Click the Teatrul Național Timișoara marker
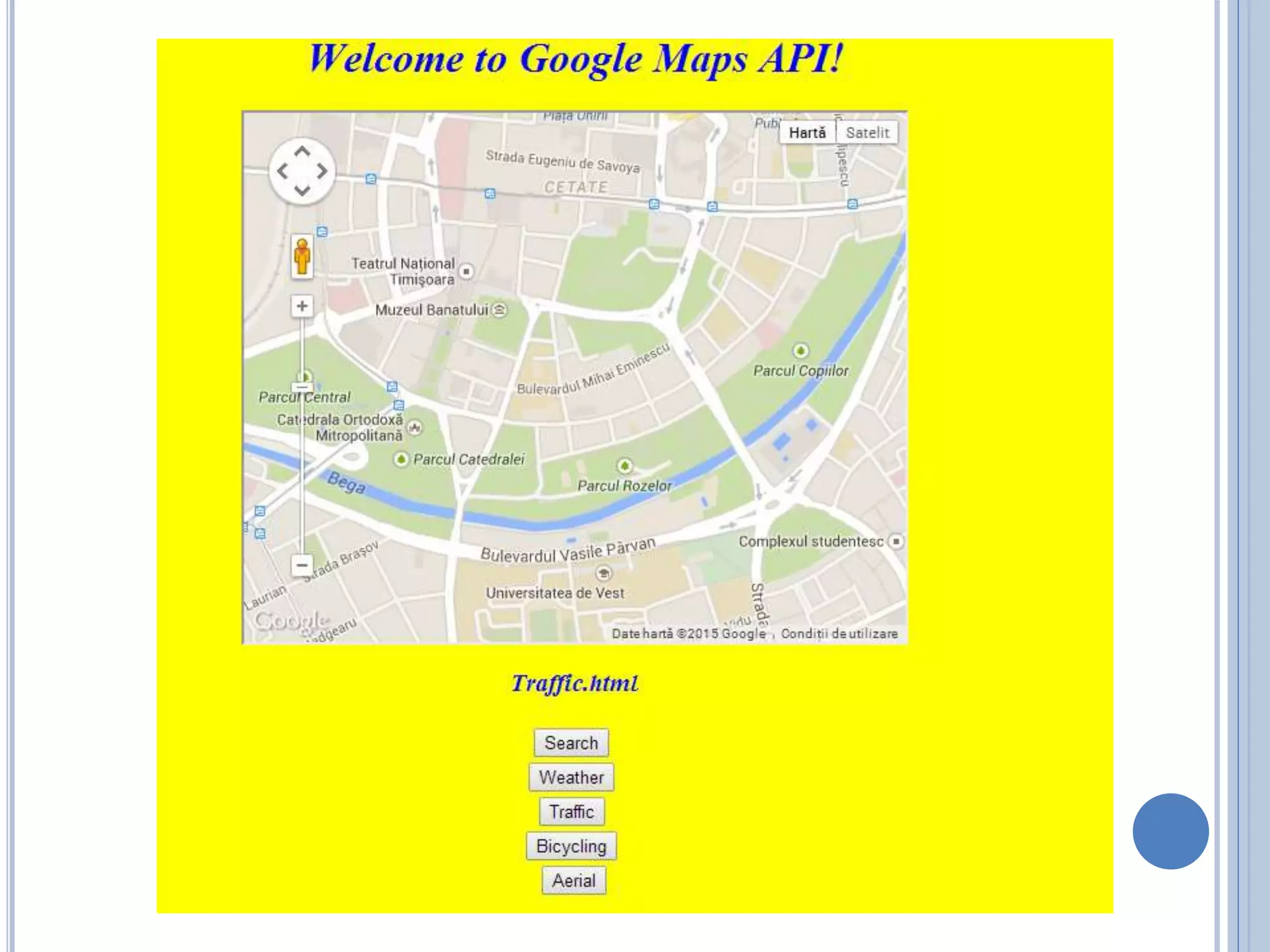This screenshot has width=1270, height=952. (x=466, y=271)
